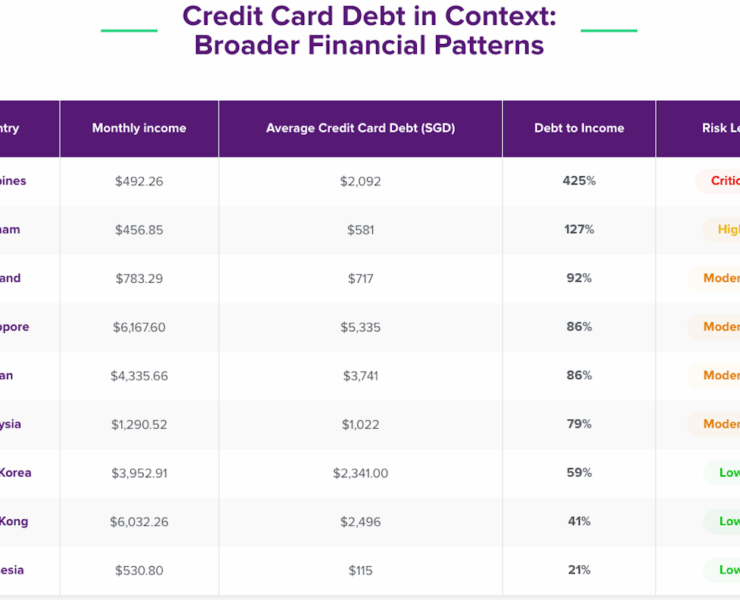The height and width of the screenshot is (600, 740).
Task: Select the $6,167.60 monthly income cell
Action: (139, 327)
